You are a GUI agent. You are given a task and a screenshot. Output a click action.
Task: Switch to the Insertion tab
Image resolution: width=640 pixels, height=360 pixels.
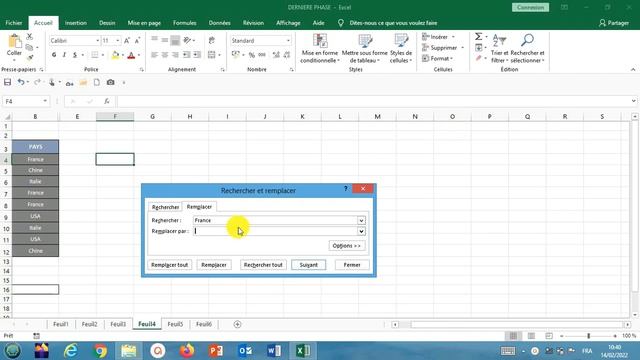tap(76, 23)
